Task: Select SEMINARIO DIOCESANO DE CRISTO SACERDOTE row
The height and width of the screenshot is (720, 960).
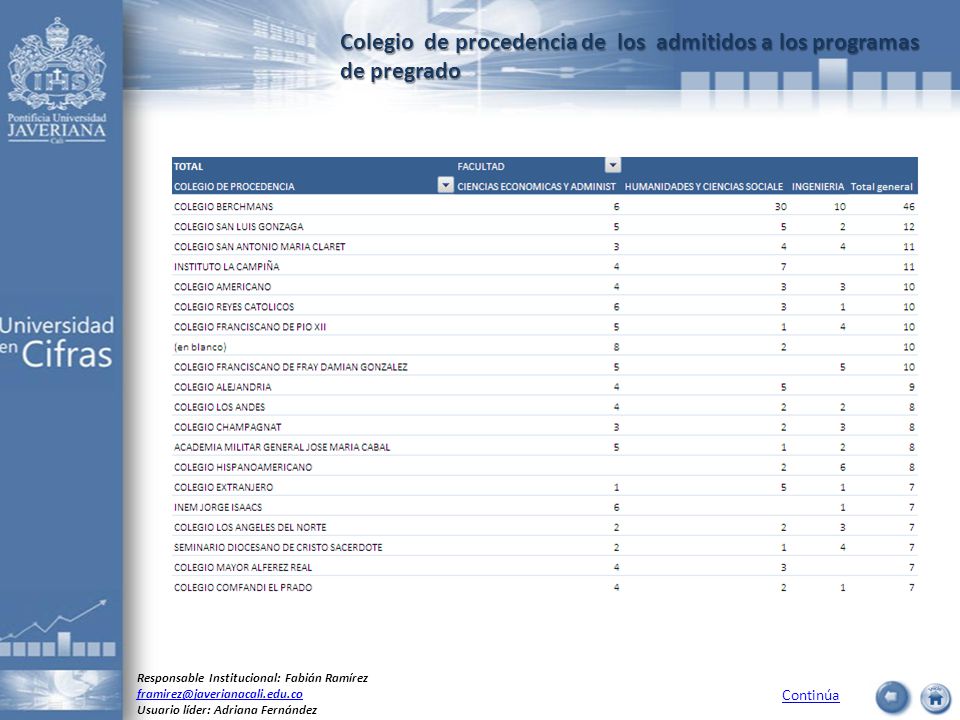Action: pyautogui.click(x=544, y=547)
